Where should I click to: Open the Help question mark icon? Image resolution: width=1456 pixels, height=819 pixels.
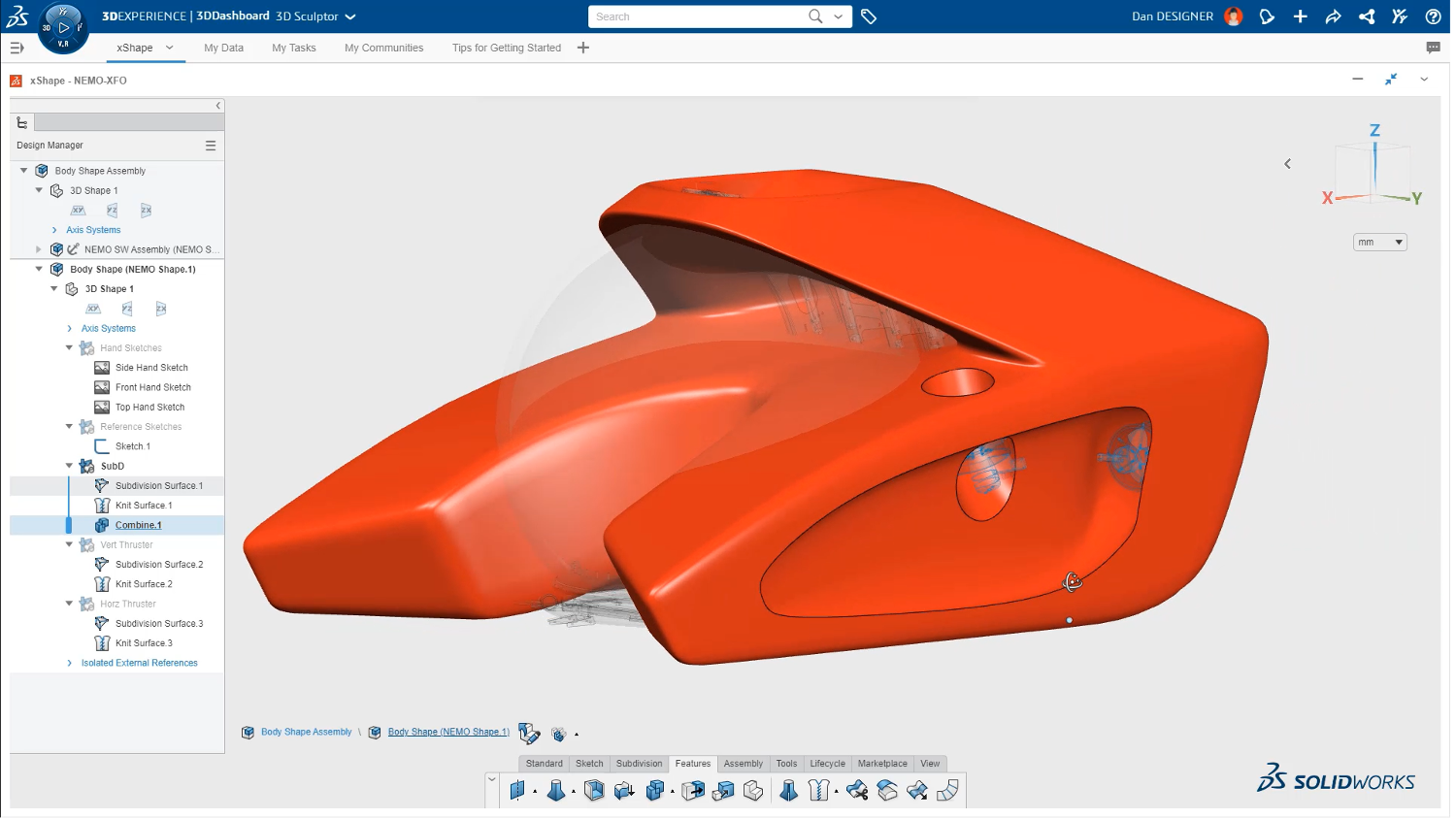coord(1433,16)
